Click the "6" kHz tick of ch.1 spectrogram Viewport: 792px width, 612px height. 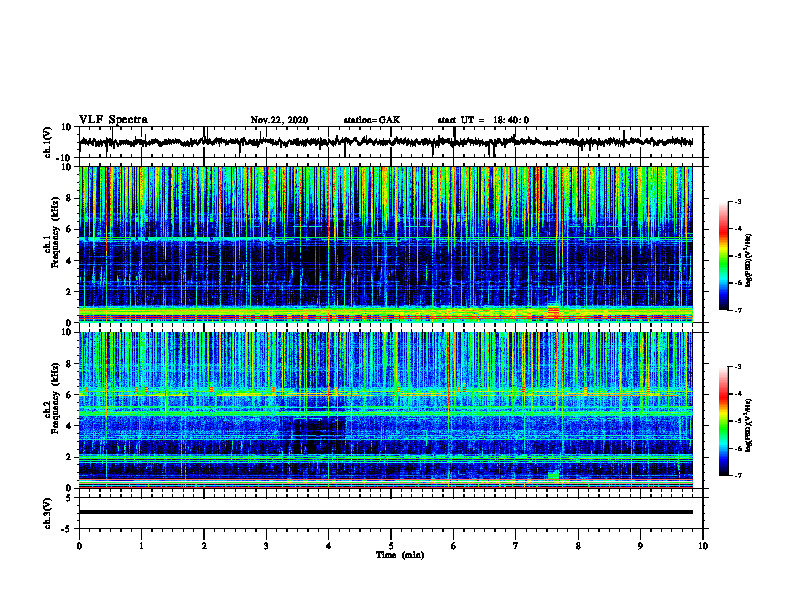coord(69,229)
